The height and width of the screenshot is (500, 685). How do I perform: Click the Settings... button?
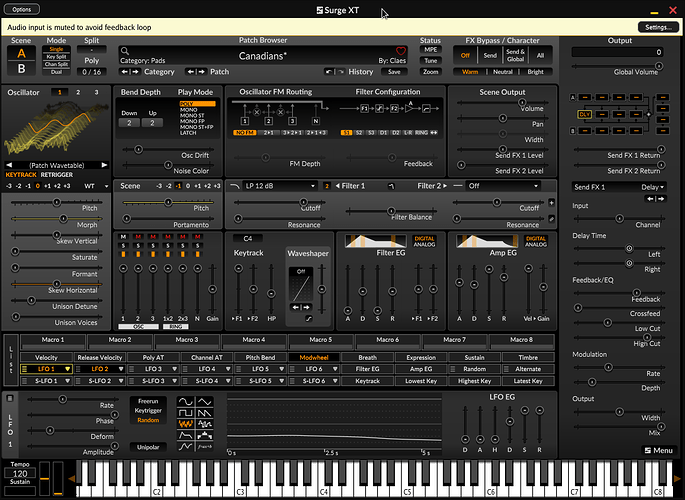[658, 27]
